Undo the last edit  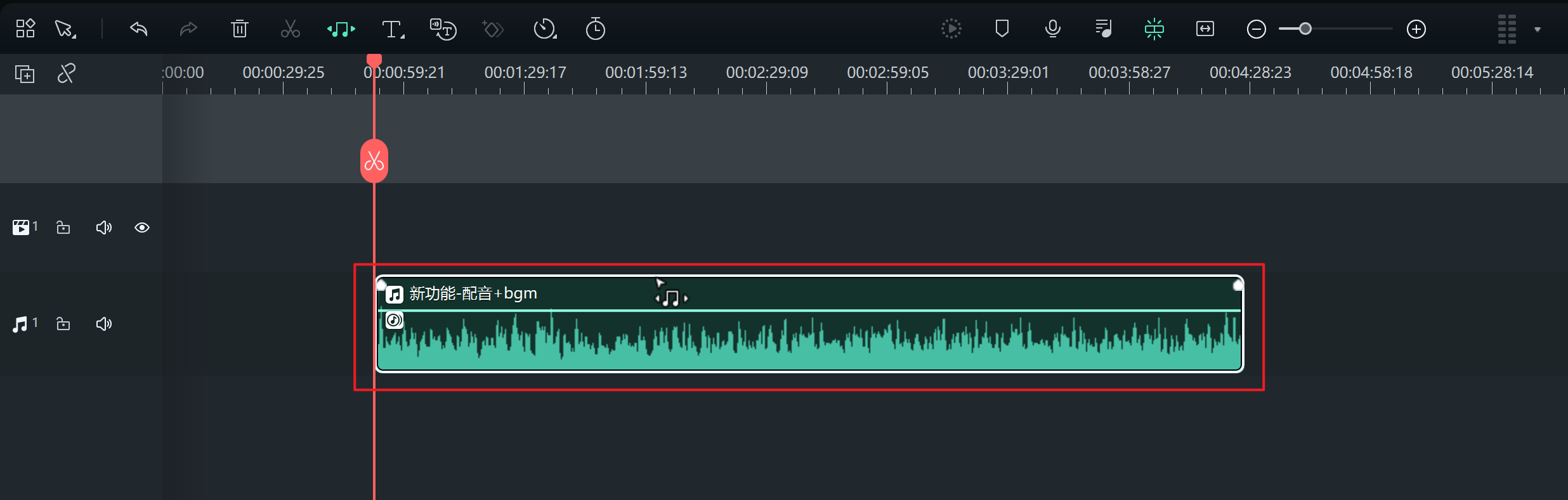138,29
